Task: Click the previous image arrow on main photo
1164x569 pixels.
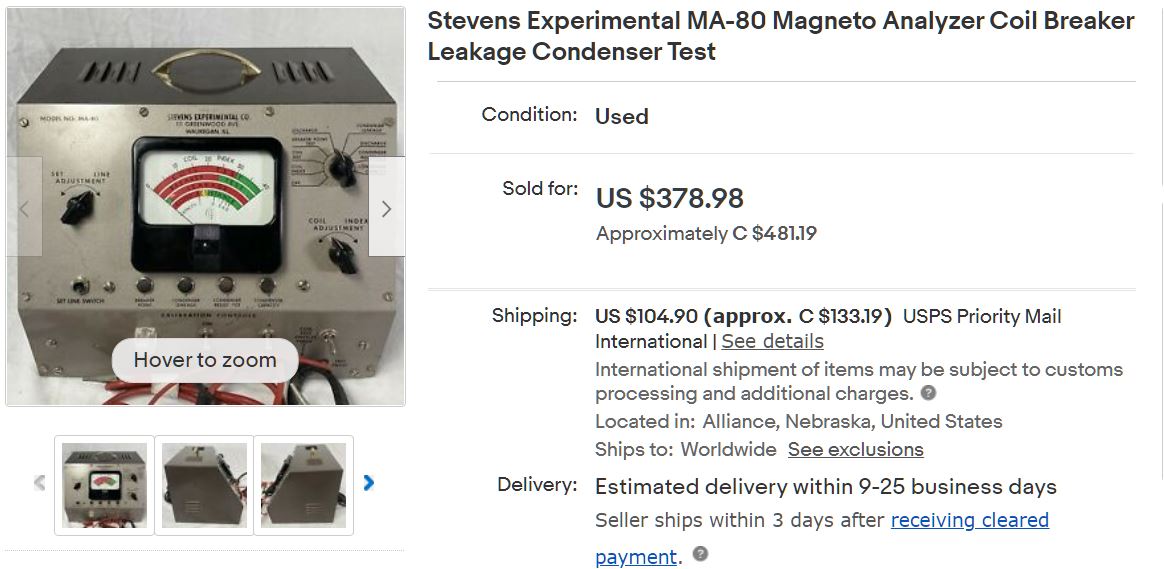Action: click(25, 208)
